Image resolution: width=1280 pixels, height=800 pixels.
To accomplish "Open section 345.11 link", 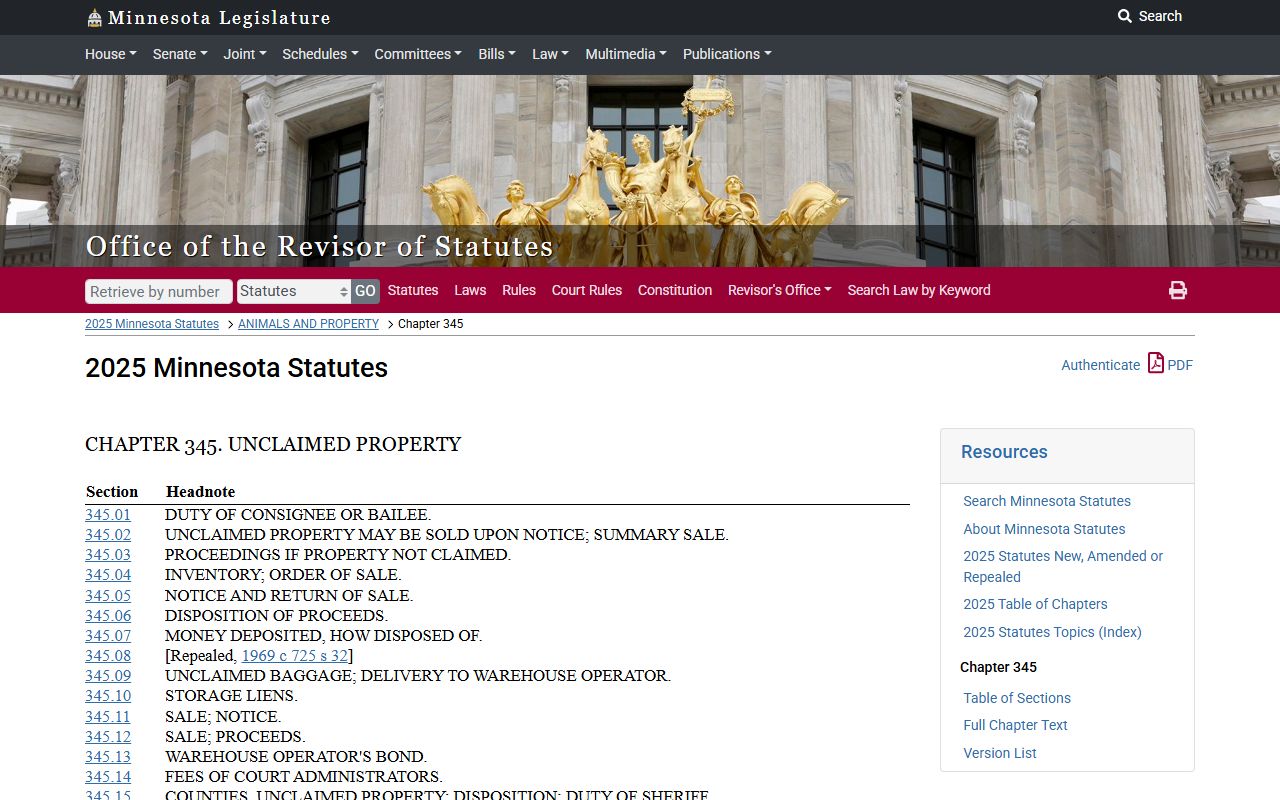I will (108, 717).
